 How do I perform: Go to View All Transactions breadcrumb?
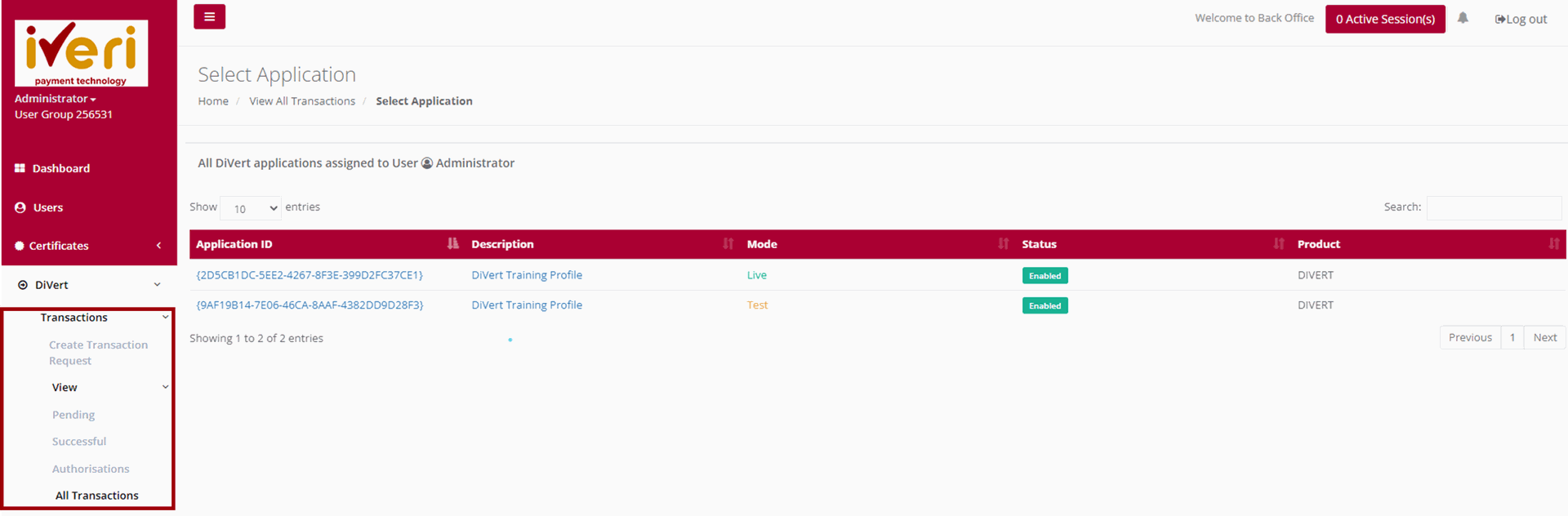[x=302, y=101]
